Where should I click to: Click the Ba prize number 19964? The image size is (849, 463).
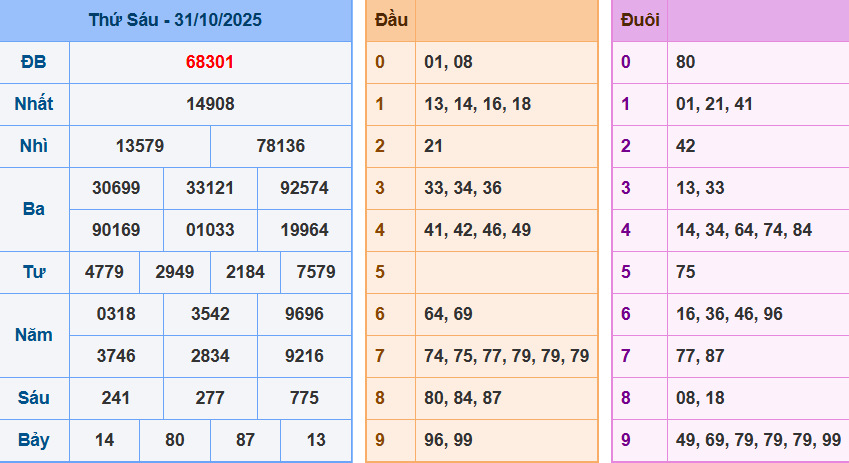(304, 230)
